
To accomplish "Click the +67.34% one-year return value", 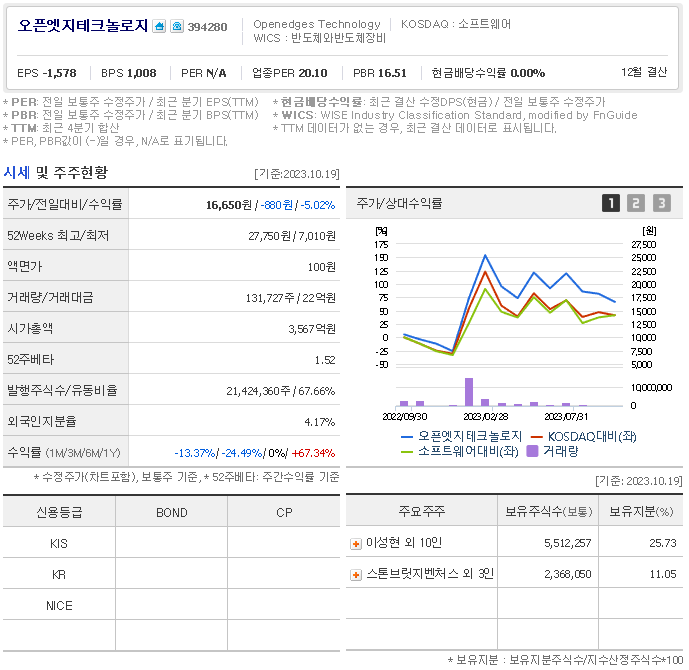I will pyautogui.click(x=313, y=453).
